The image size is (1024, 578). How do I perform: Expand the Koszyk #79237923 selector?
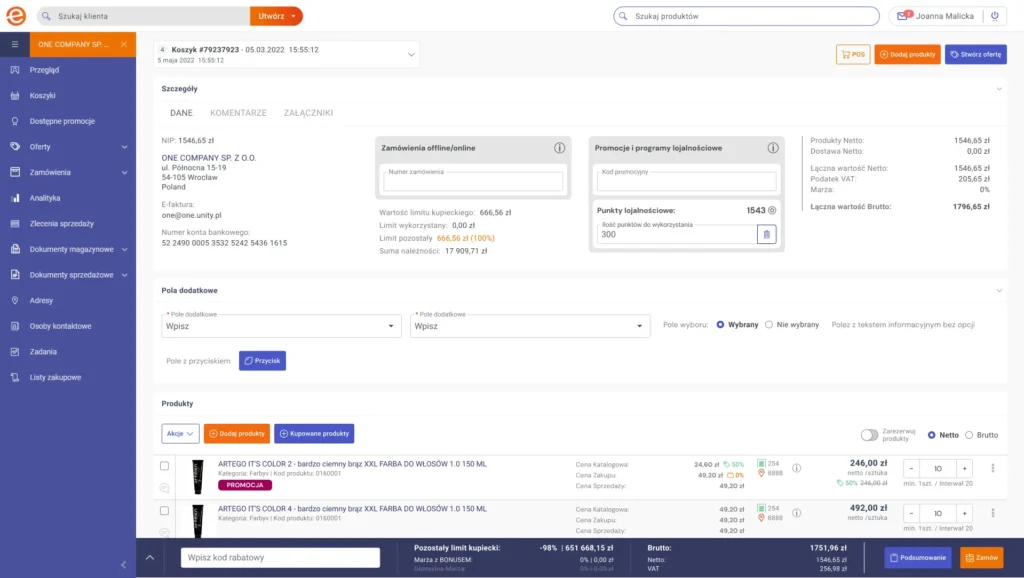tap(411, 54)
